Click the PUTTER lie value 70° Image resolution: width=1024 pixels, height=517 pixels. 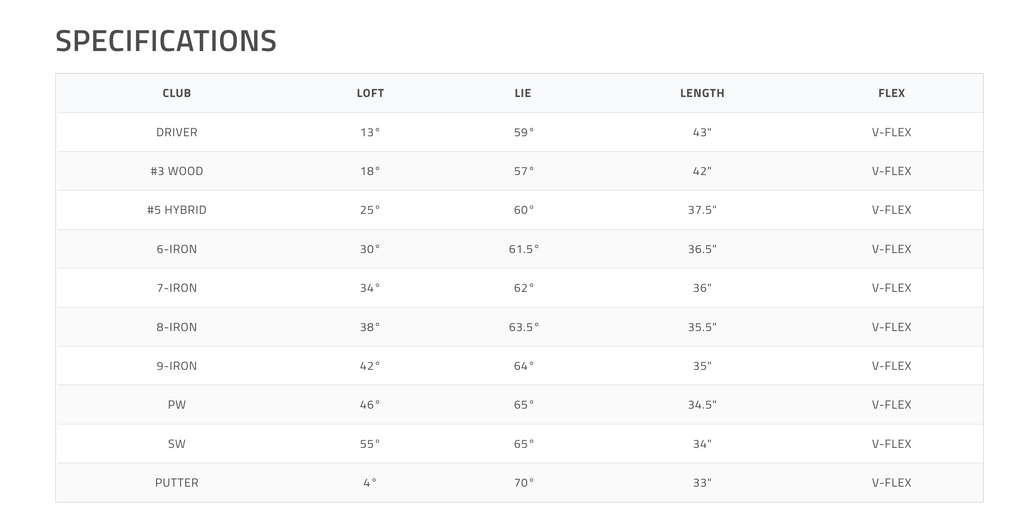pyautogui.click(x=524, y=483)
